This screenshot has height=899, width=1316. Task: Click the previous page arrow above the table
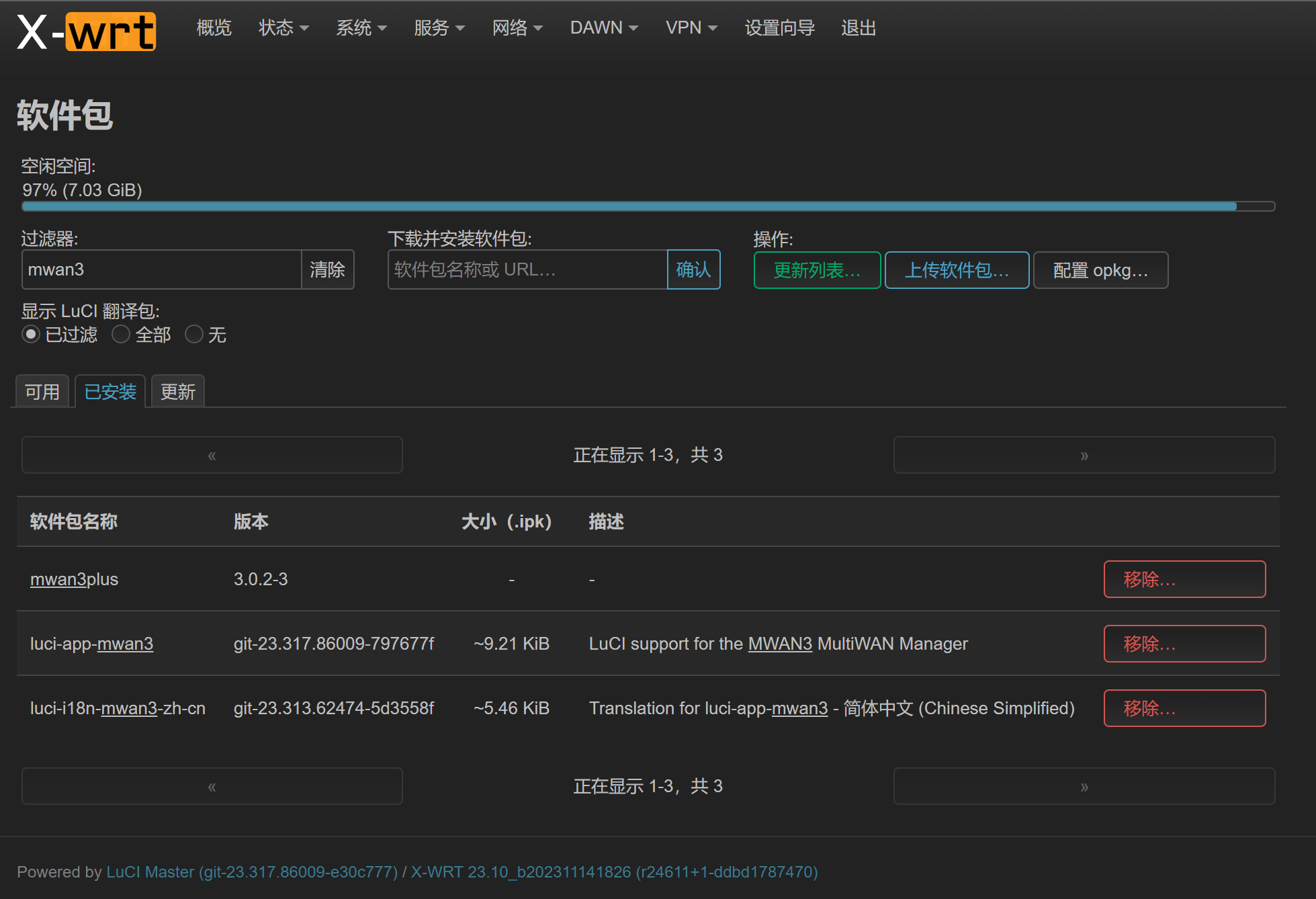(x=211, y=455)
